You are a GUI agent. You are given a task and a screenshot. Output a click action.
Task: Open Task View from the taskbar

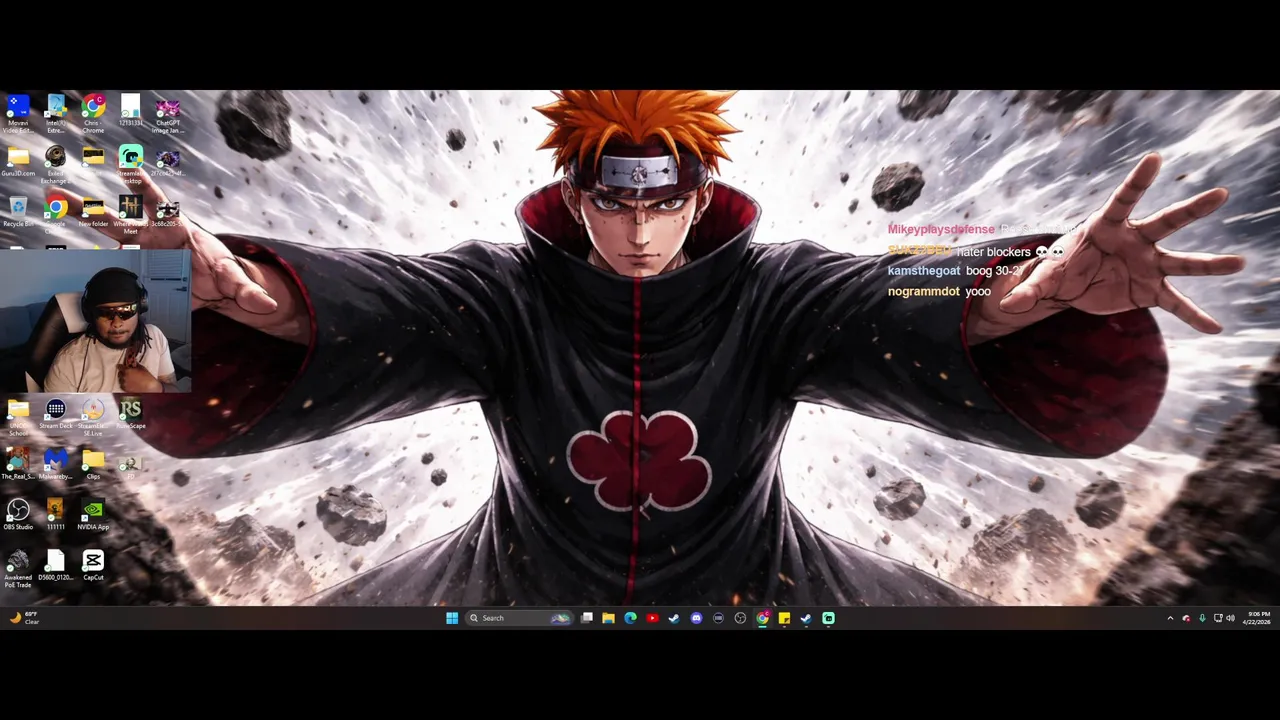[587, 618]
